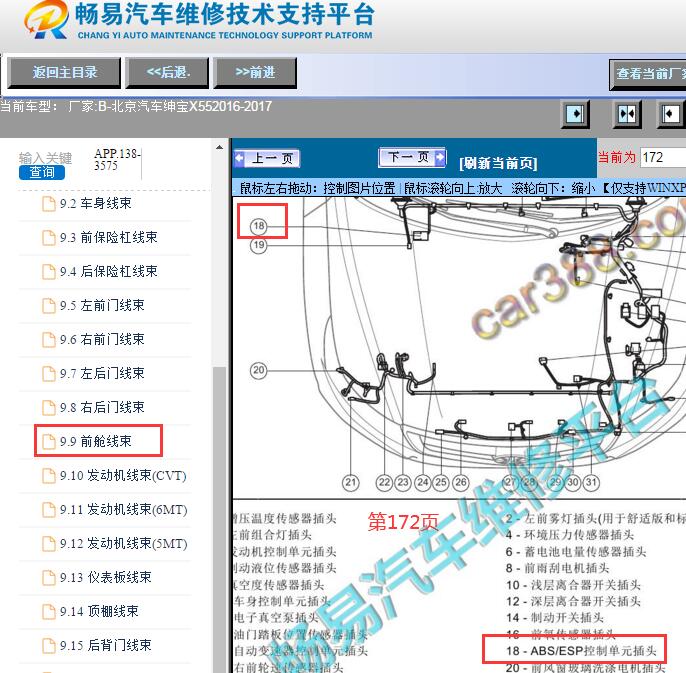Screen dimensions: 686x673
Task: Open the 9.13 仪表板线束 entry
Action: [x=105, y=578]
